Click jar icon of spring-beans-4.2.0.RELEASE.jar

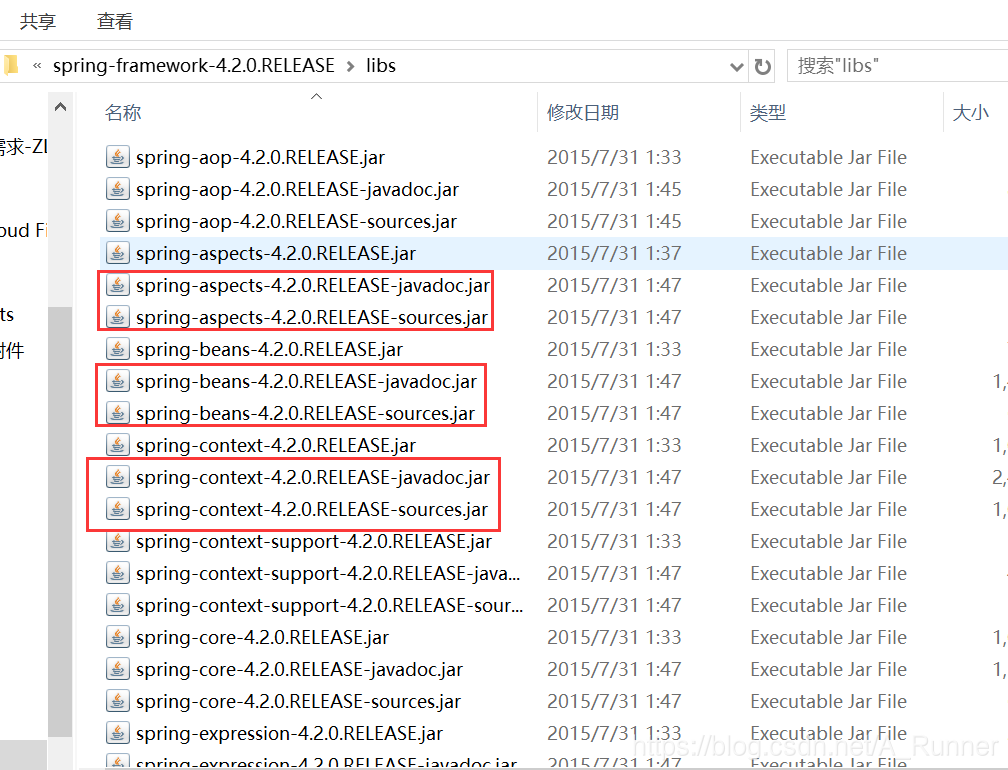click(118, 349)
